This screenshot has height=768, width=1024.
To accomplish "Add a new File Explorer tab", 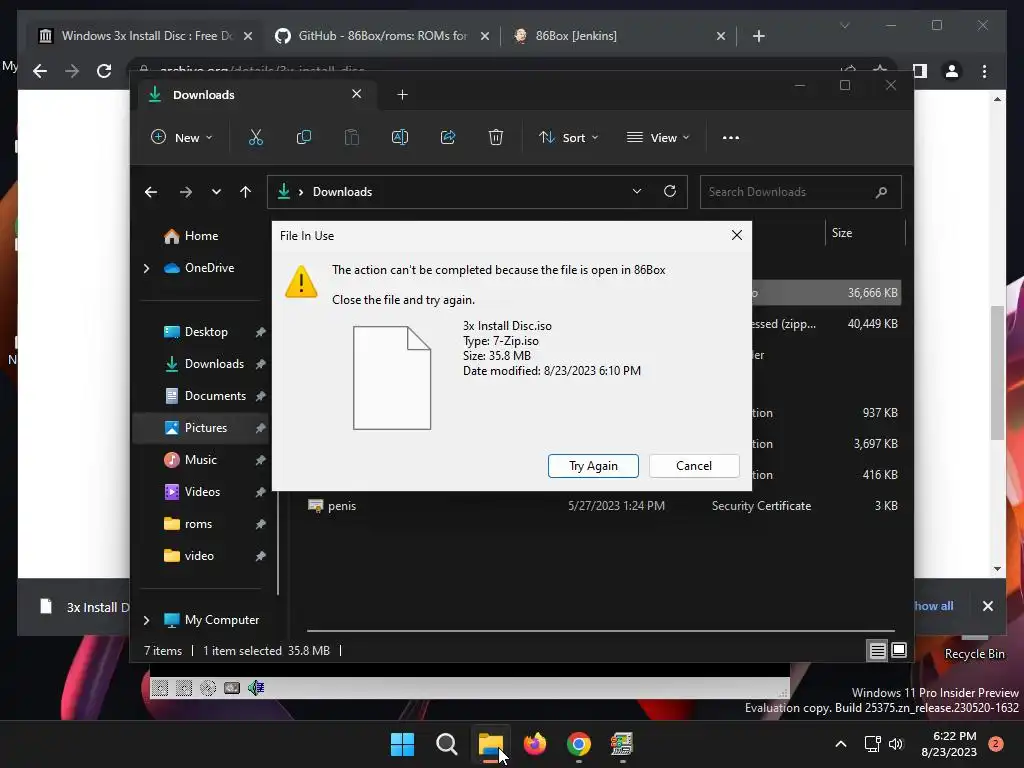I will [402, 95].
